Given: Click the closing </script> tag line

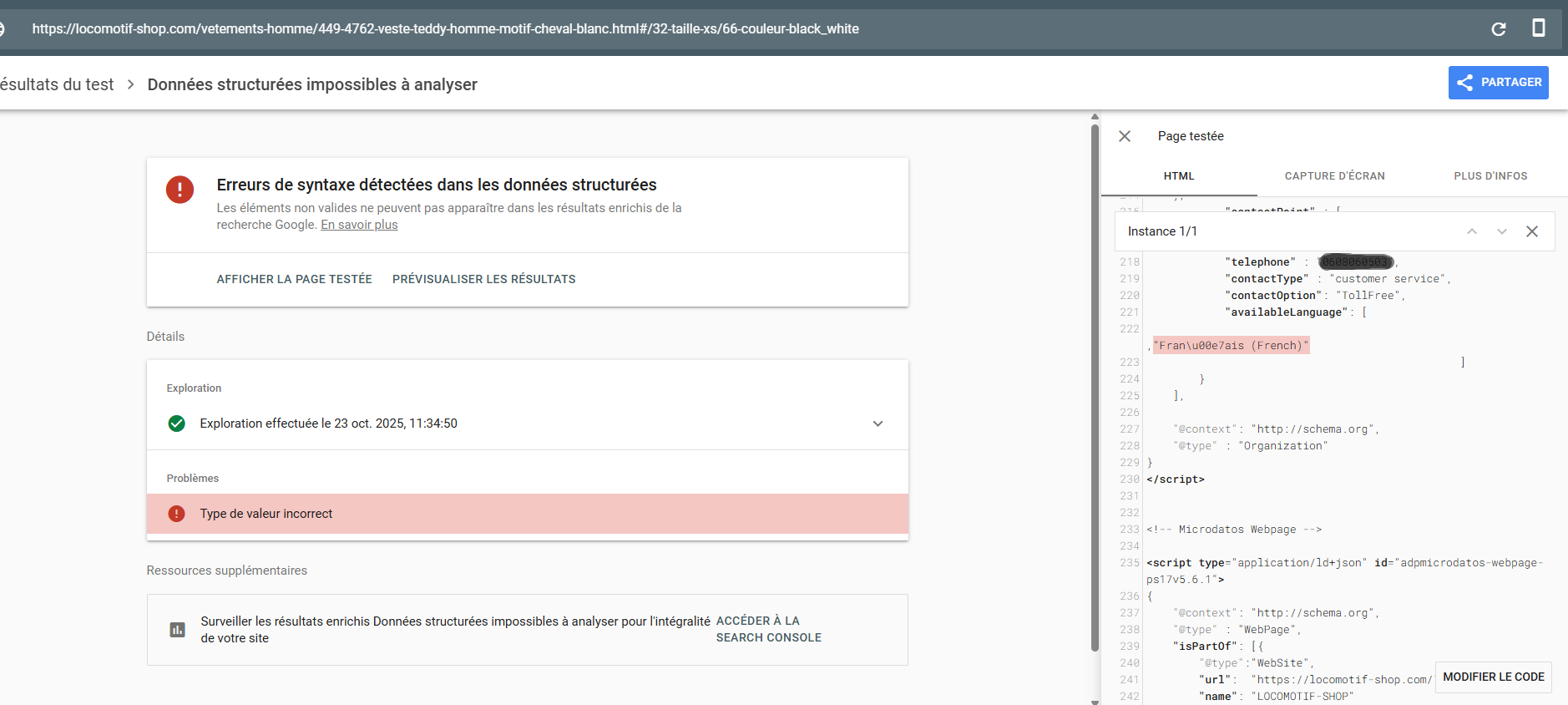Looking at the screenshot, I should (1176, 479).
